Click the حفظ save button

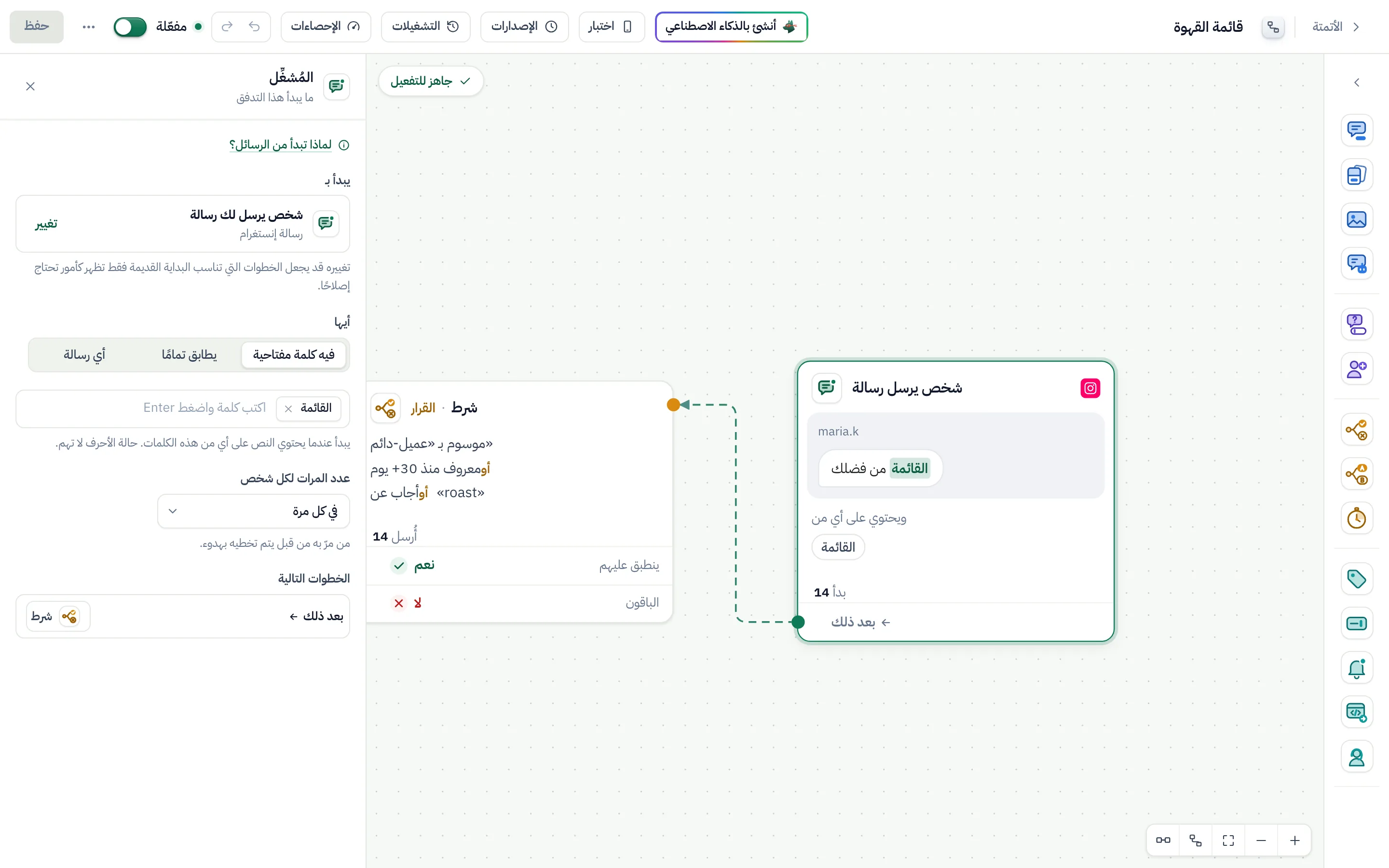click(37, 27)
